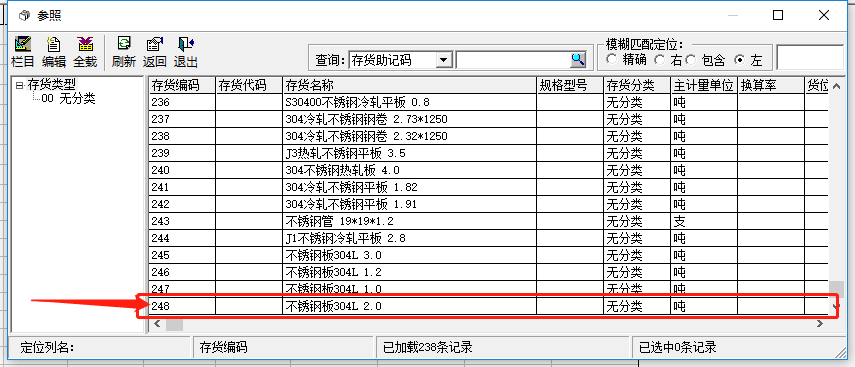The image size is (855, 367).
Task: Select J3热轧不锈钢平板 3.5 item
Action: pos(345,153)
